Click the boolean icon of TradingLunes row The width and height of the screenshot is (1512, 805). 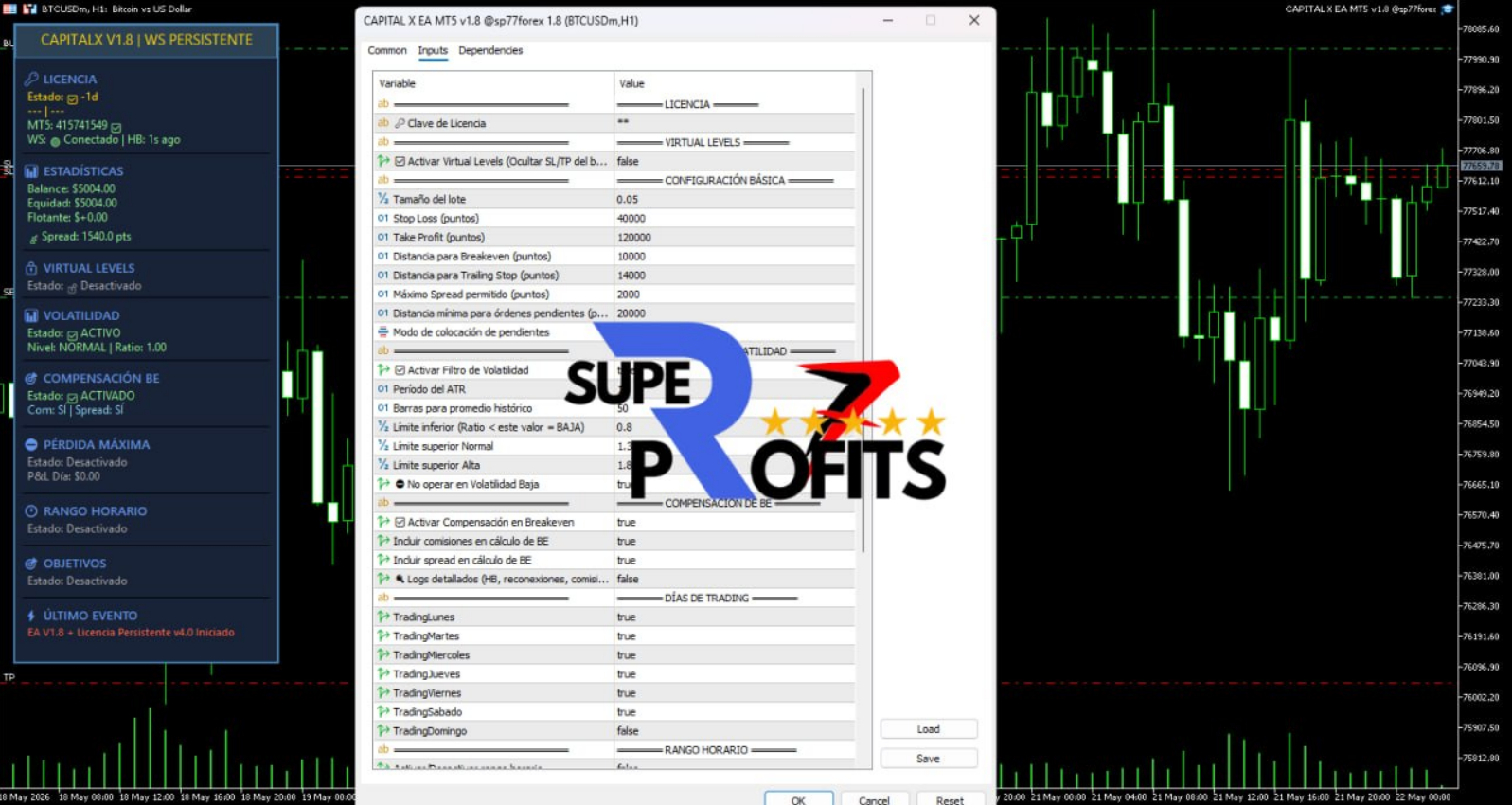383,617
